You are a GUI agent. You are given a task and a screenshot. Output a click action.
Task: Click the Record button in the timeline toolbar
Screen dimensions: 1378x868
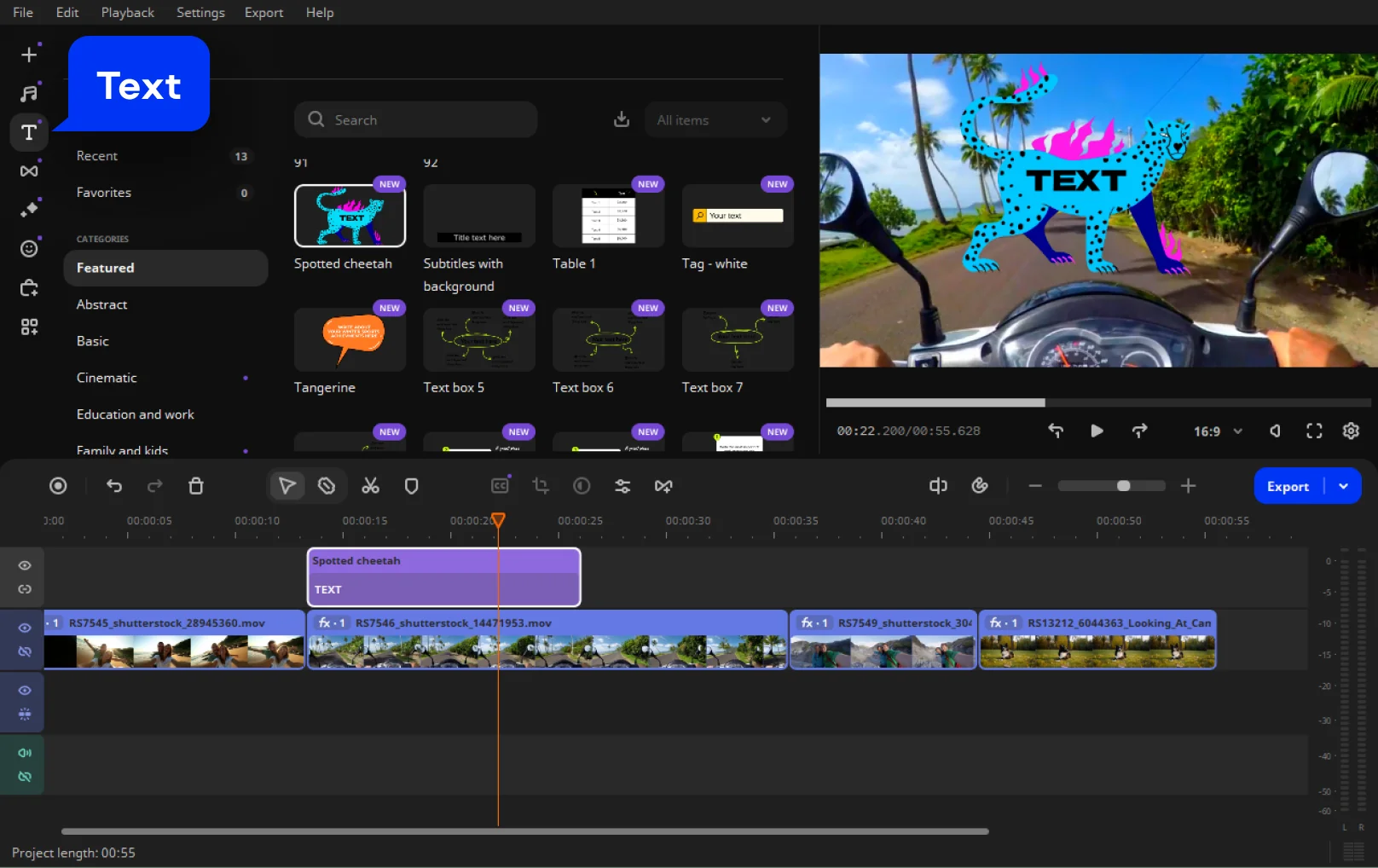click(x=58, y=486)
